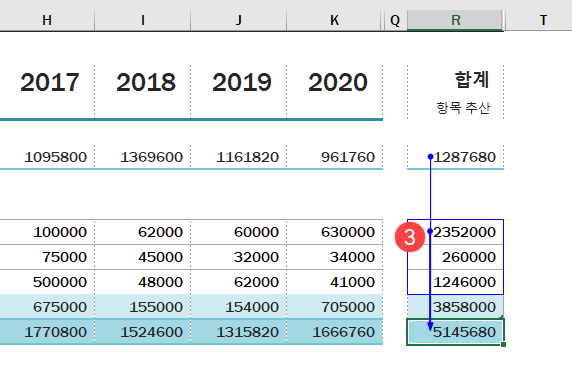Select the 62000 cell in column J
Viewport: 572px width, 384px height.
tap(239, 282)
